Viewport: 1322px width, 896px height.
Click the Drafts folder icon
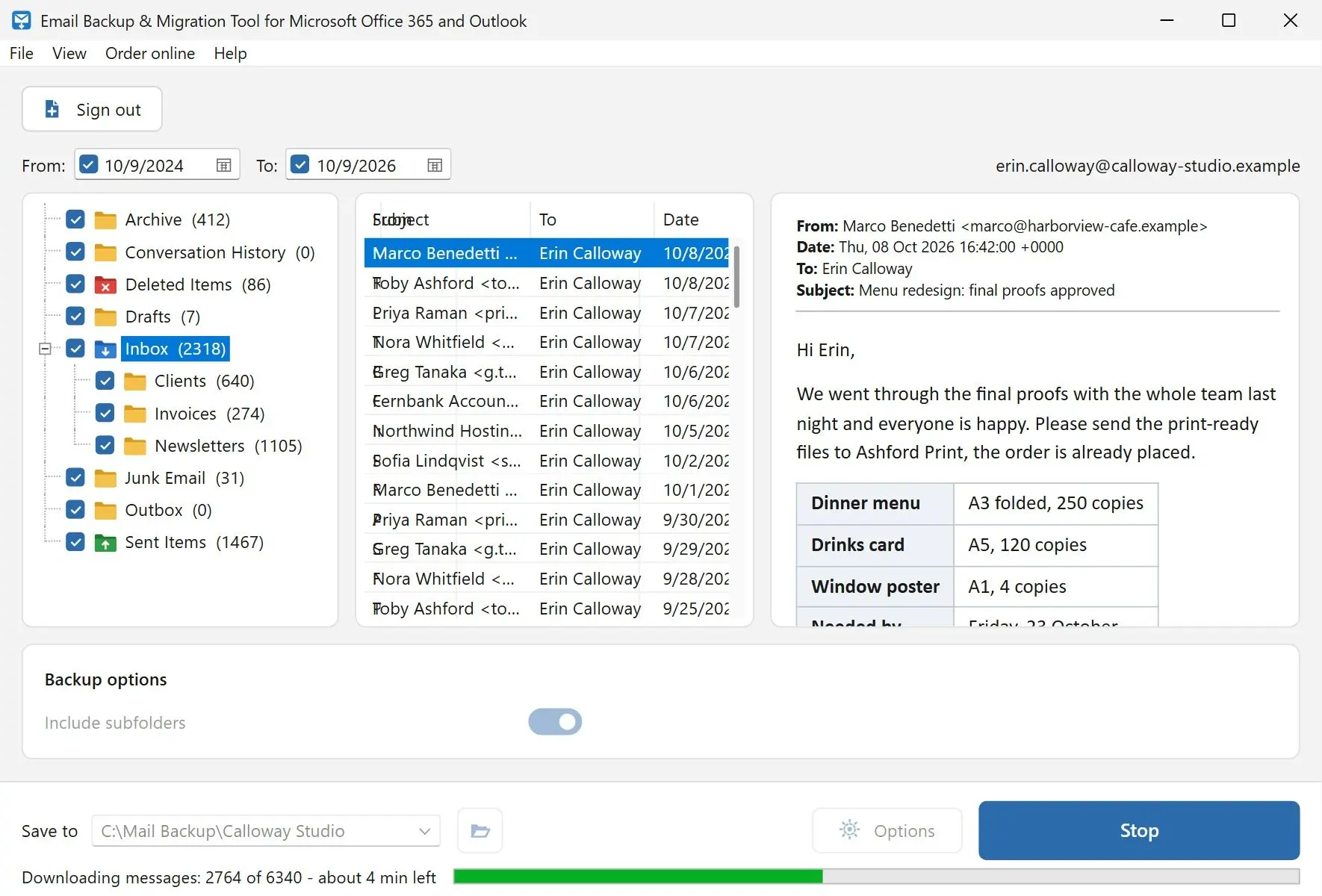click(x=105, y=317)
